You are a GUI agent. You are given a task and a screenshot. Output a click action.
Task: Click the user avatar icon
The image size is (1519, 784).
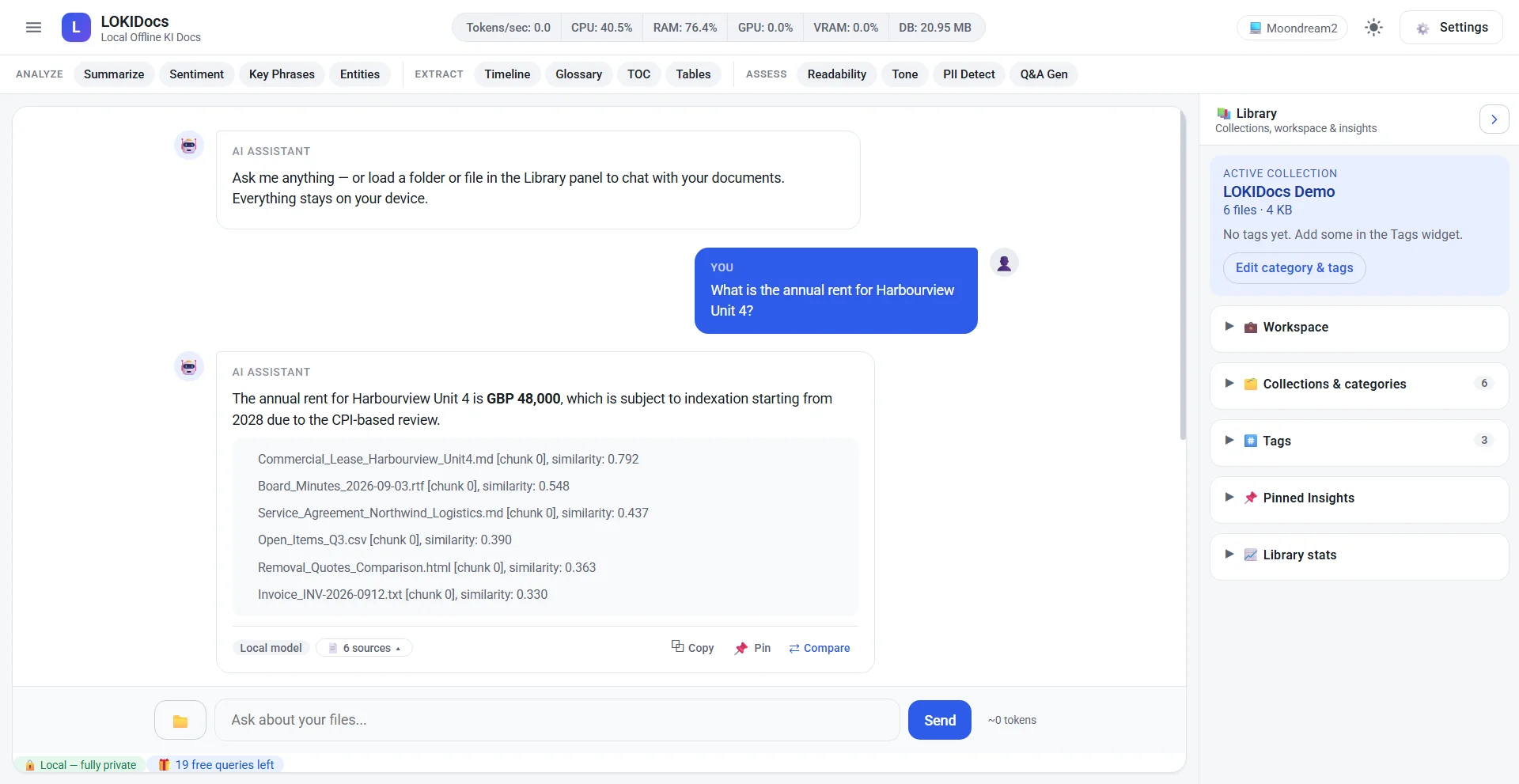[x=1004, y=263]
